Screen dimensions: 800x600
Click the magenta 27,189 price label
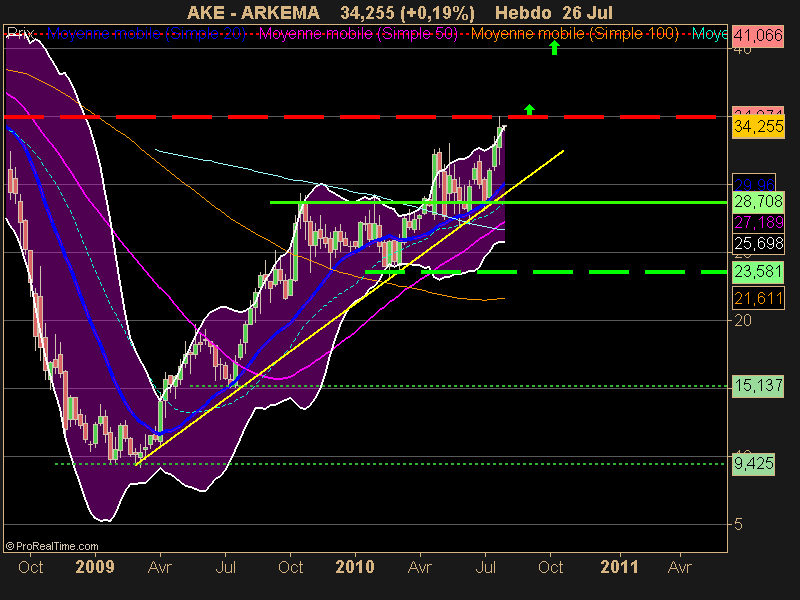pyautogui.click(x=758, y=222)
